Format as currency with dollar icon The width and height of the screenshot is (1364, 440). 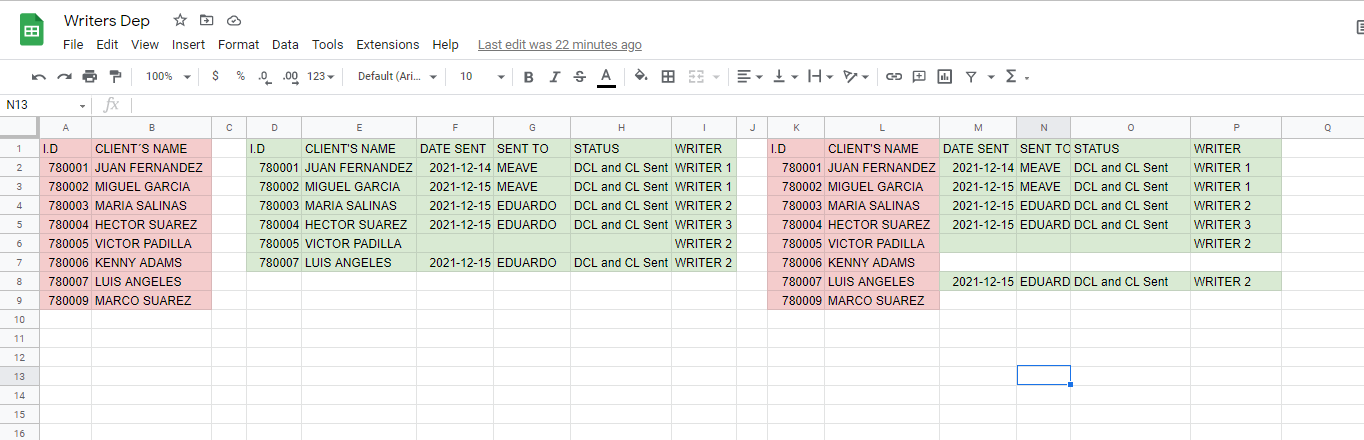(x=215, y=76)
